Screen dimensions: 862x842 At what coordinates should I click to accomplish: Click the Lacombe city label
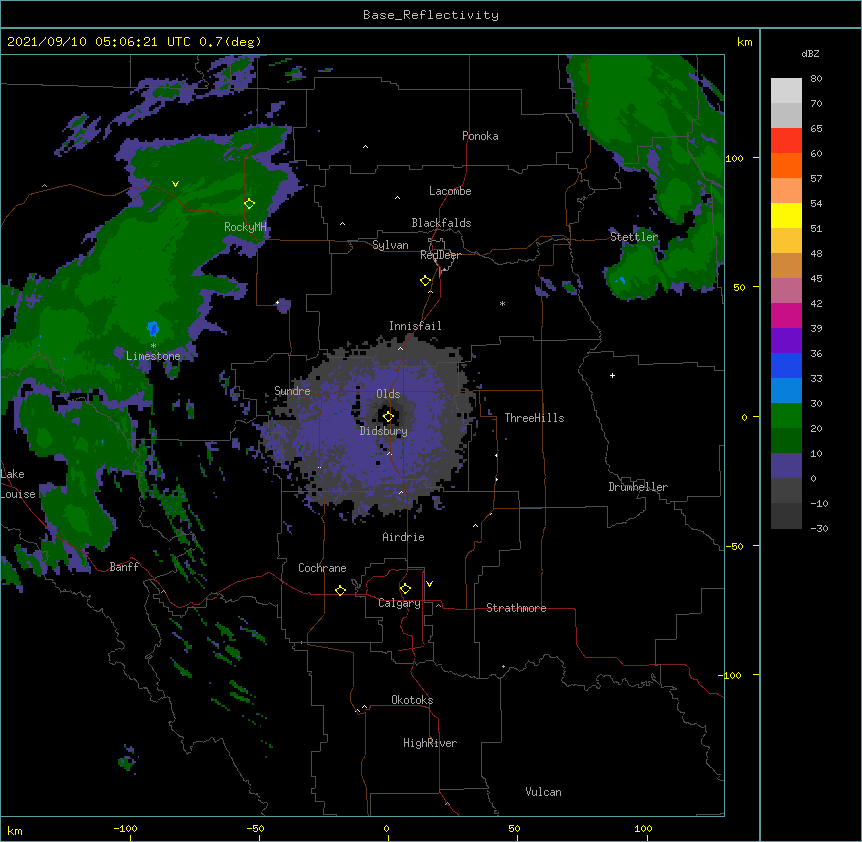(x=450, y=191)
